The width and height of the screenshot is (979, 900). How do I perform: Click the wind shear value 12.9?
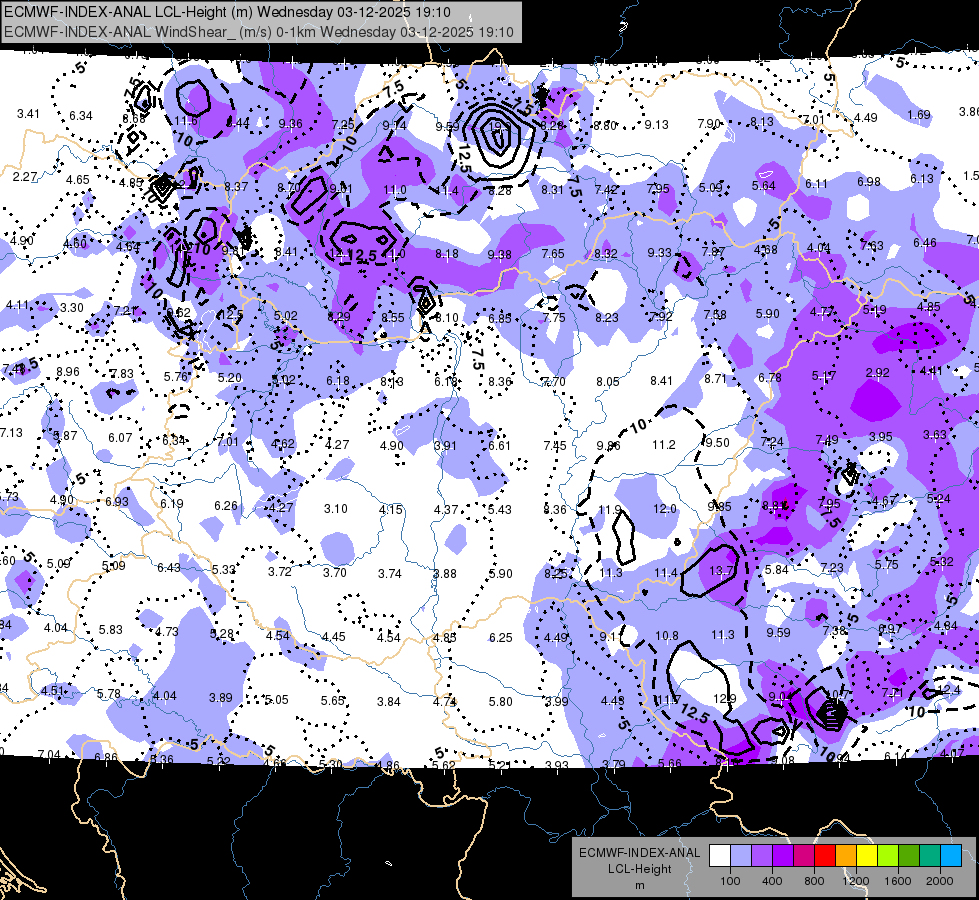(725, 699)
